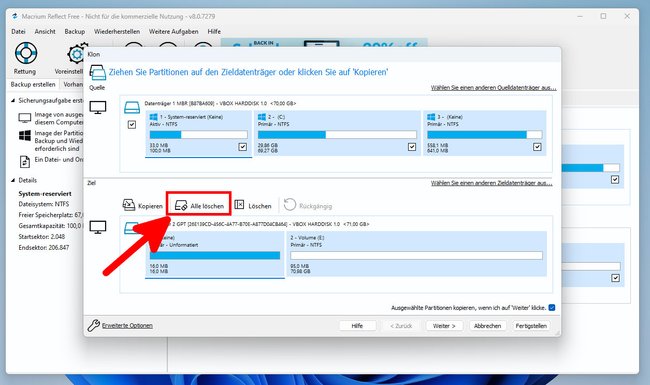Click 'Wählen Sie einen anderen Quelldatenträger aus' link
The height and width of the screenshot is (385, 650).
[493, 88]
